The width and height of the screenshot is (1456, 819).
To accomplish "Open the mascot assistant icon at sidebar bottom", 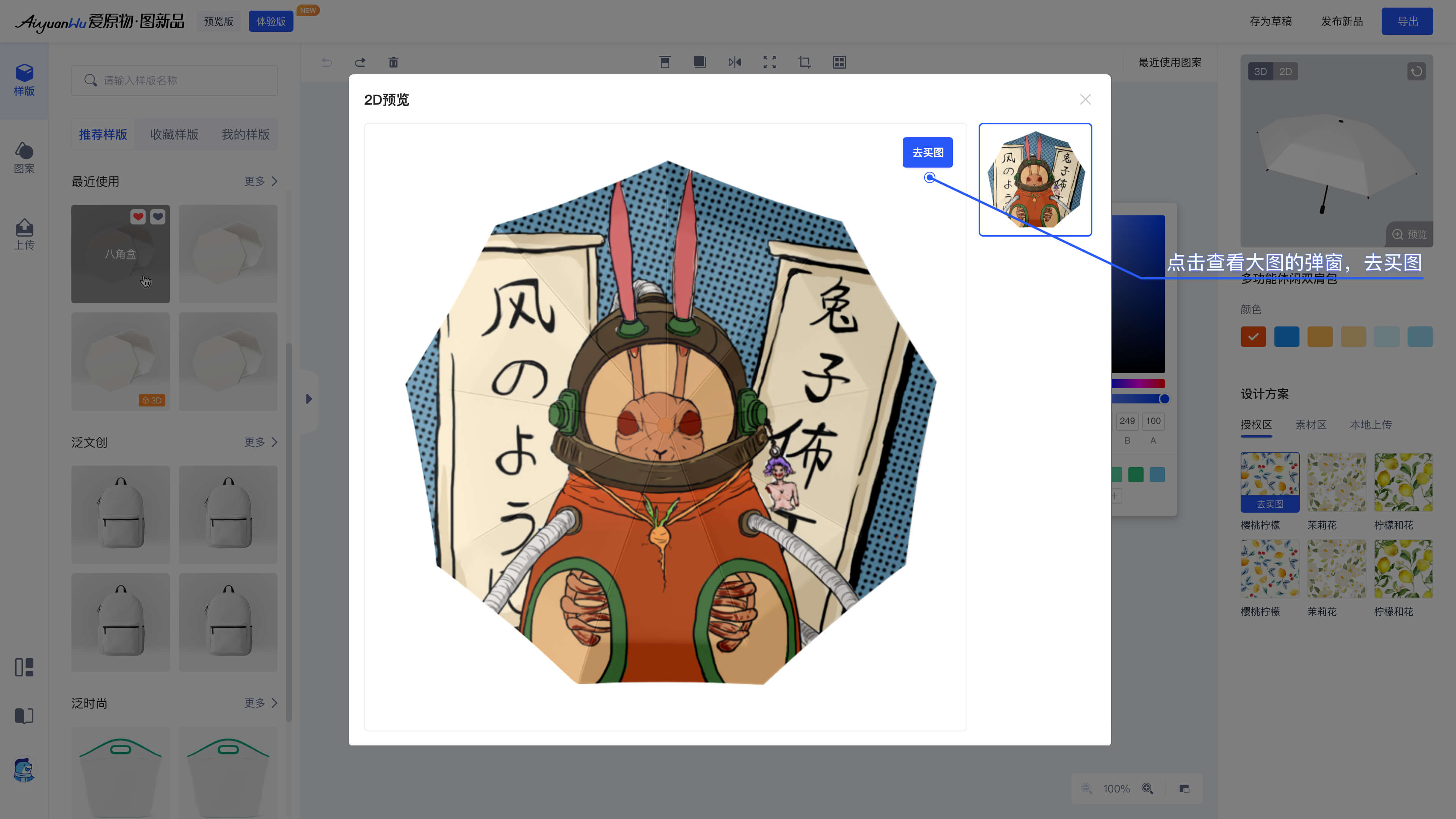I will click(x=24, y=770).
